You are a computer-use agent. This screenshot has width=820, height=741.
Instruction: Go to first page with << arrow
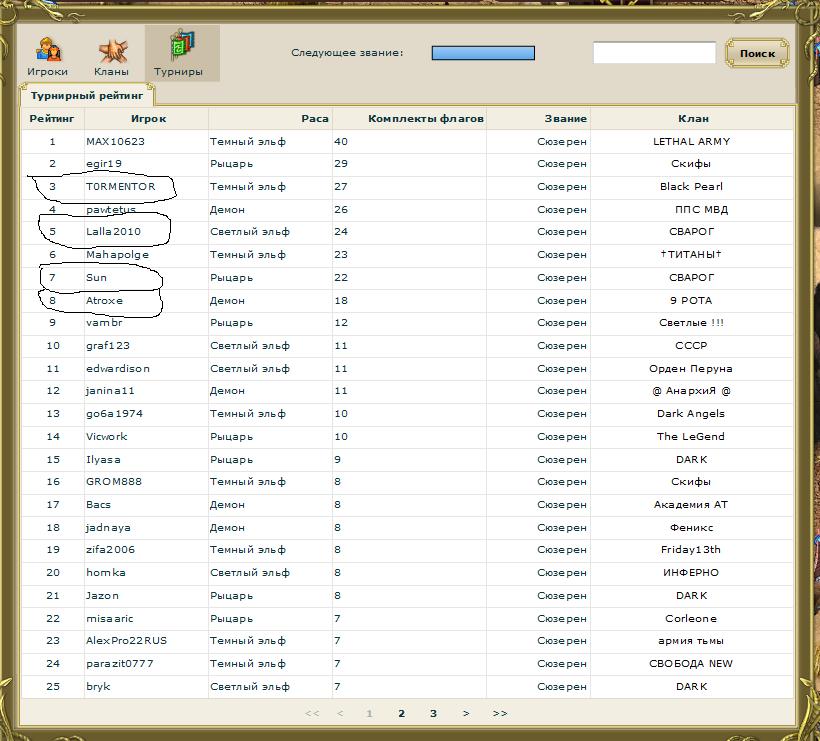(x=311, y=713)
